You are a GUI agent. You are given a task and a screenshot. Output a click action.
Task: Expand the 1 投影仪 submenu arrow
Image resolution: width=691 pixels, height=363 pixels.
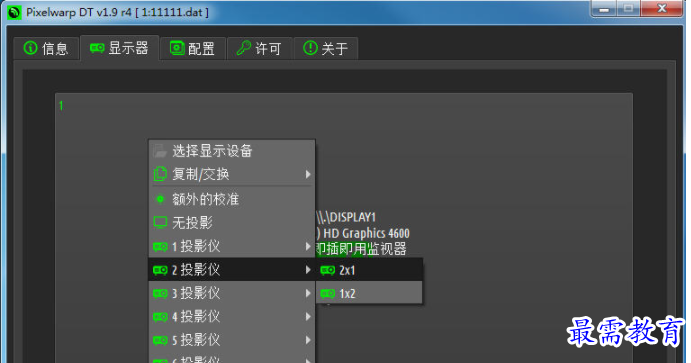coord(308,246)
